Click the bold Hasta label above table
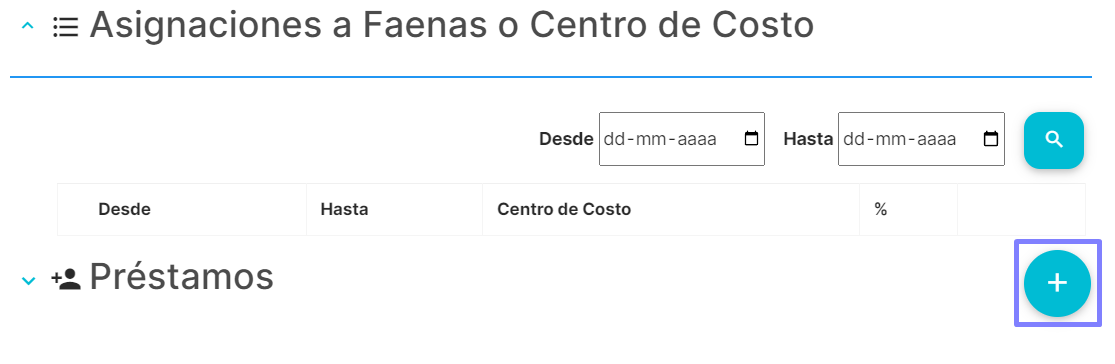 coord(808,139)
